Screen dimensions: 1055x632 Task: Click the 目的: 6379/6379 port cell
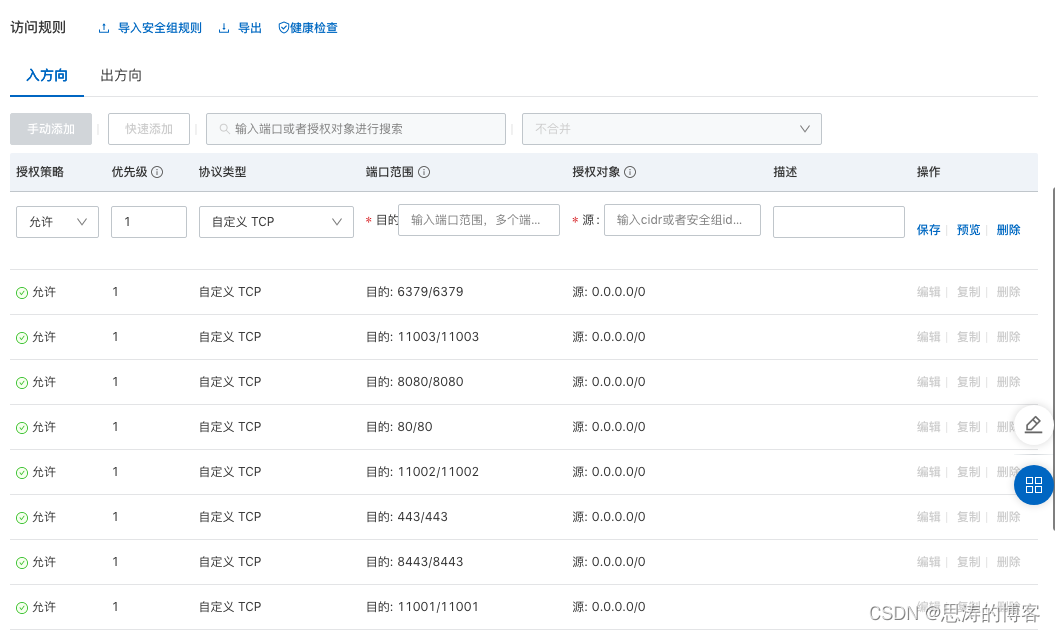[x=414, y=292]
